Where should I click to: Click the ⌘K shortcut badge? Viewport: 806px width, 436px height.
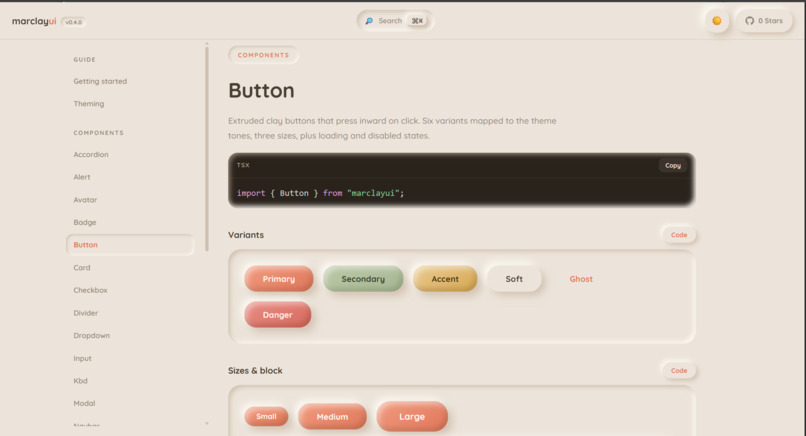point(417,21)
